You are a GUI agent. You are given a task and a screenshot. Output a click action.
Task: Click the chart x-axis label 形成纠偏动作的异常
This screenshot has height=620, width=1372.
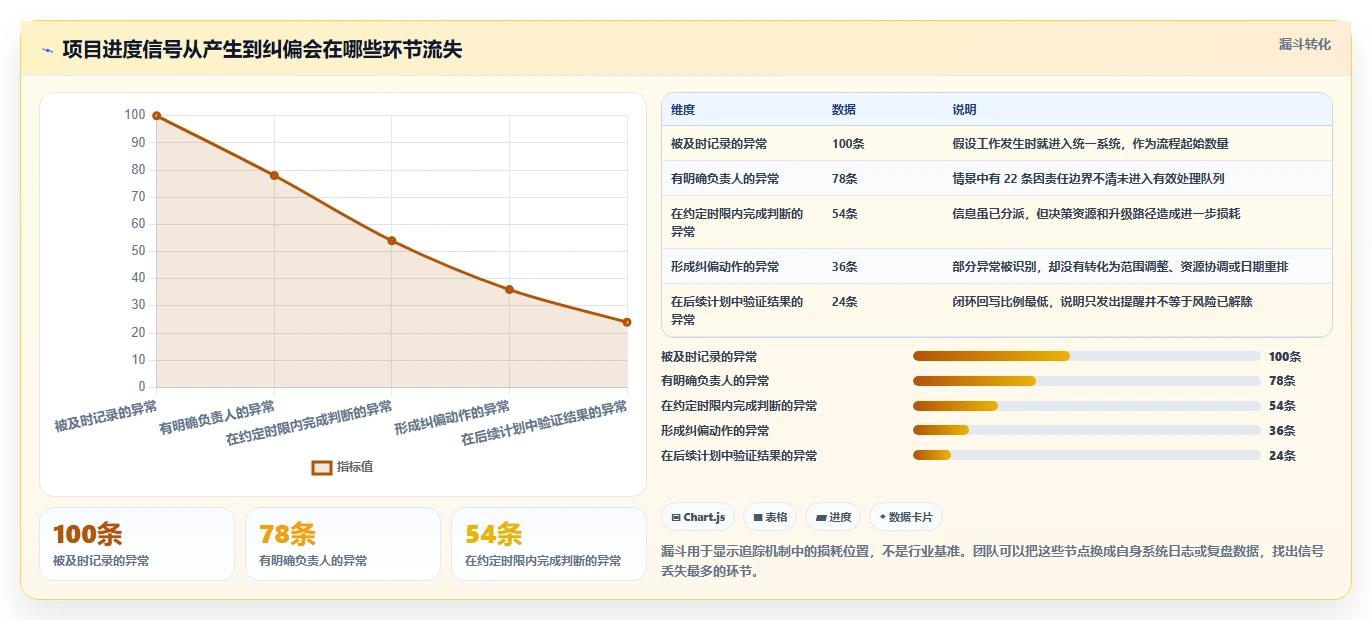(452, 416)
